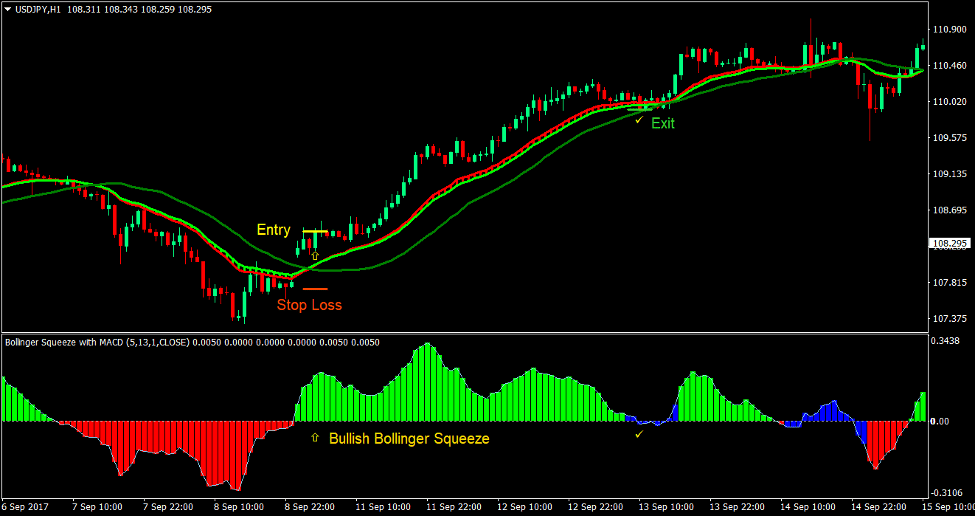Click the checkmark icon next to Exit
Screen dimensions: 977x516
pyautogui.click(x=639, y=121)
